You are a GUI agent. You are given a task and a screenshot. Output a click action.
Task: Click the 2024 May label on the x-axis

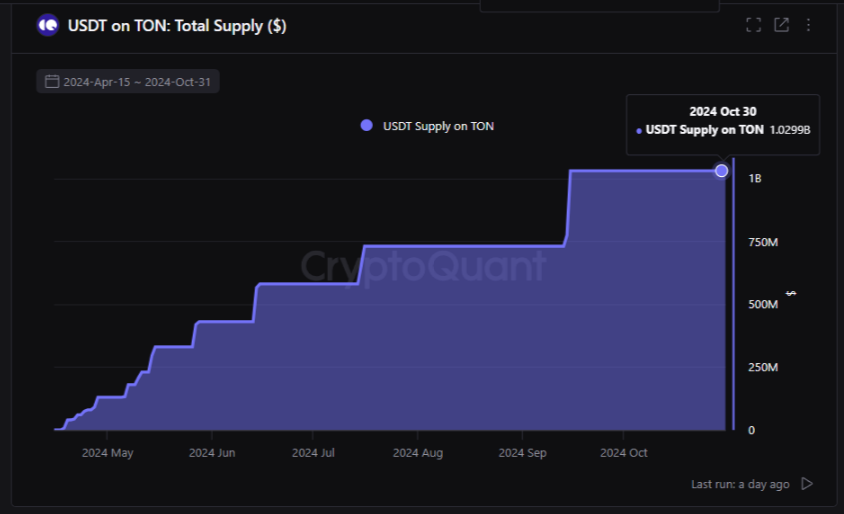[x=107, y=453]
